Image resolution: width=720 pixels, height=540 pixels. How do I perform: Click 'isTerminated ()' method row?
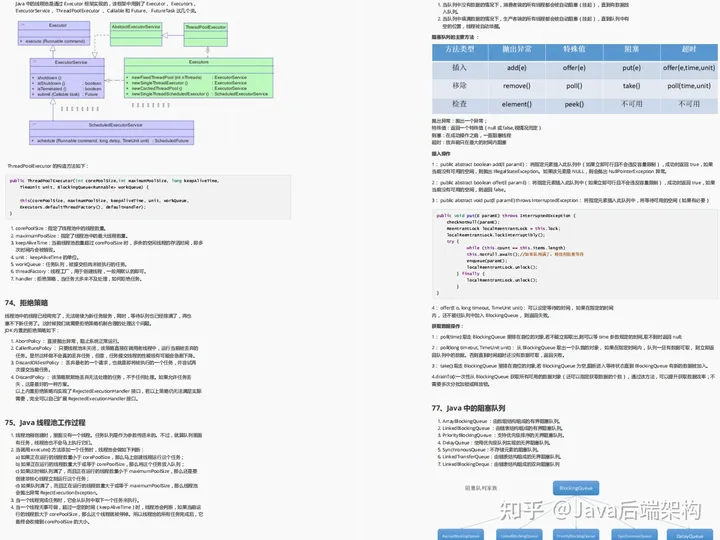pyautogui.click(x=69, y=89)
